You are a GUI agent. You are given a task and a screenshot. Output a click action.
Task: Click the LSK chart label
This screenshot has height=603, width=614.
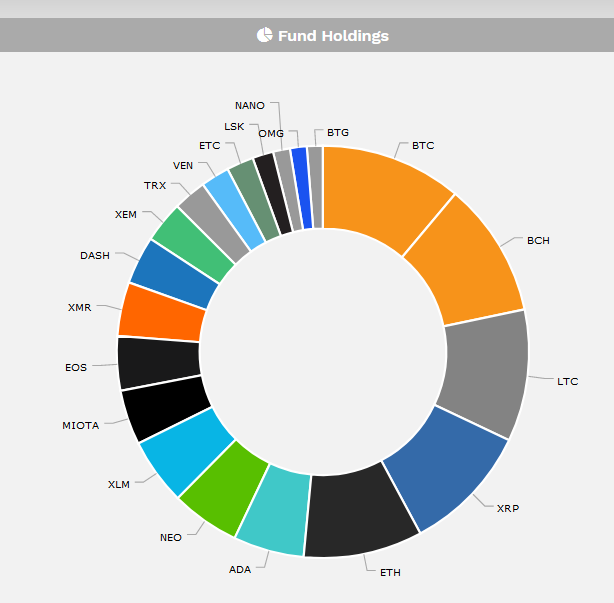(x=234, y=126)
